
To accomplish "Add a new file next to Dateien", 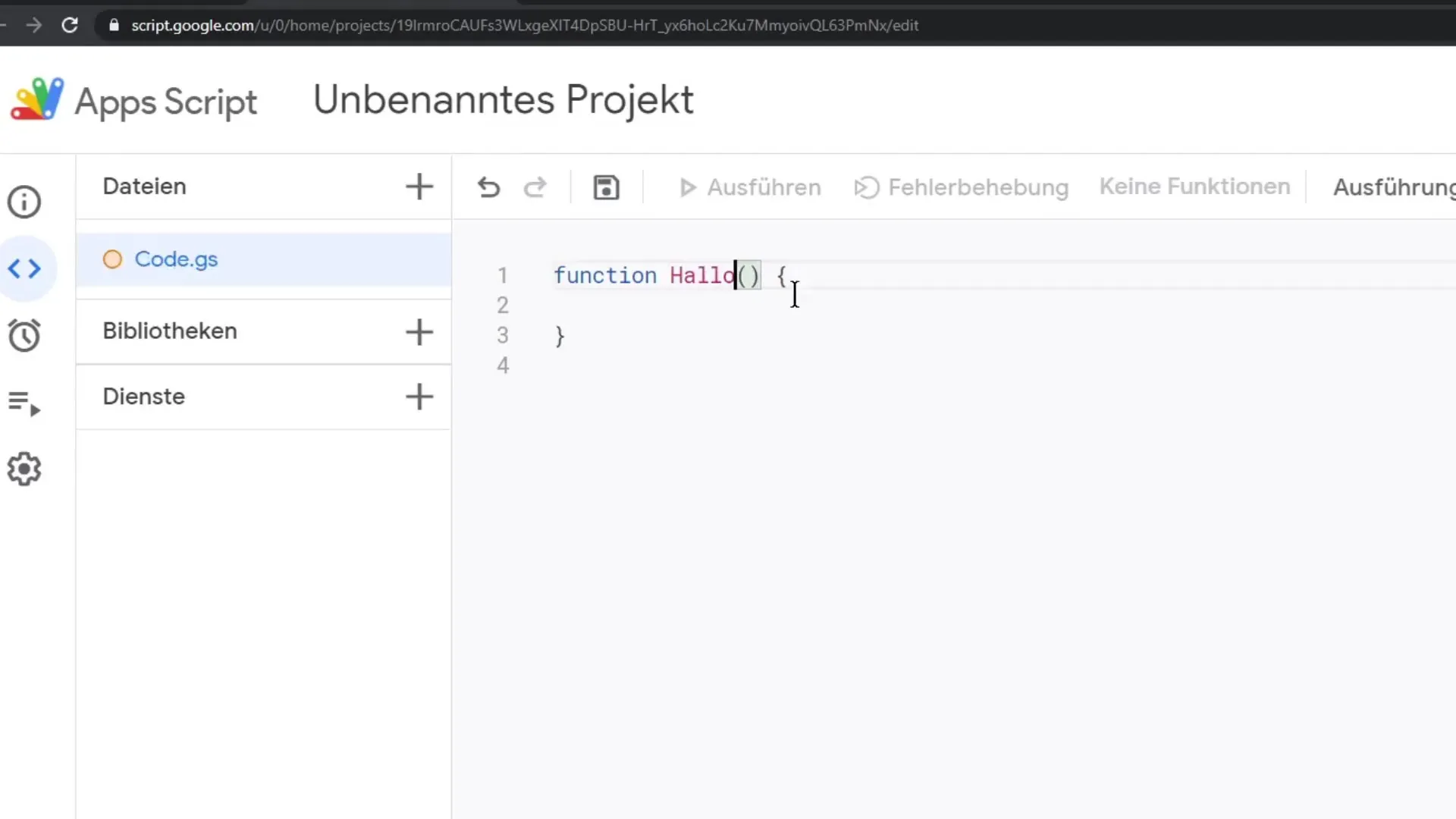I will point(419,187).
